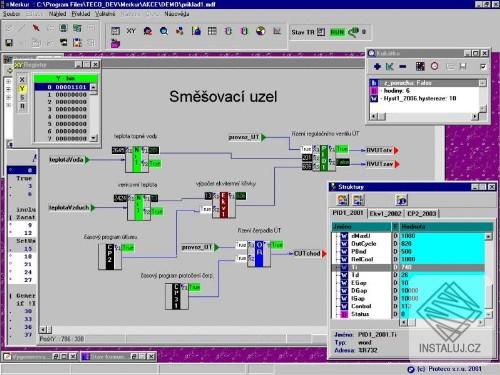Click the red arrow pointer tool icon
This screenshot has height=375, width=500.
tap(36, 28)
